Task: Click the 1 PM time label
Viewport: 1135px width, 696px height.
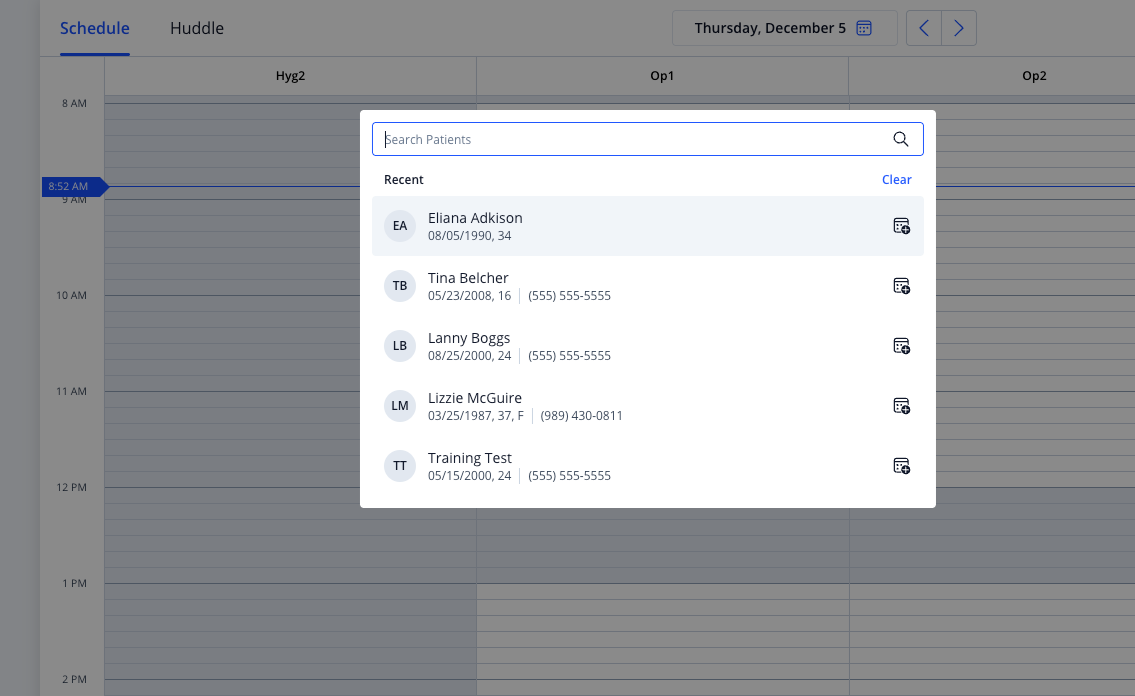Action: [75, 583]
